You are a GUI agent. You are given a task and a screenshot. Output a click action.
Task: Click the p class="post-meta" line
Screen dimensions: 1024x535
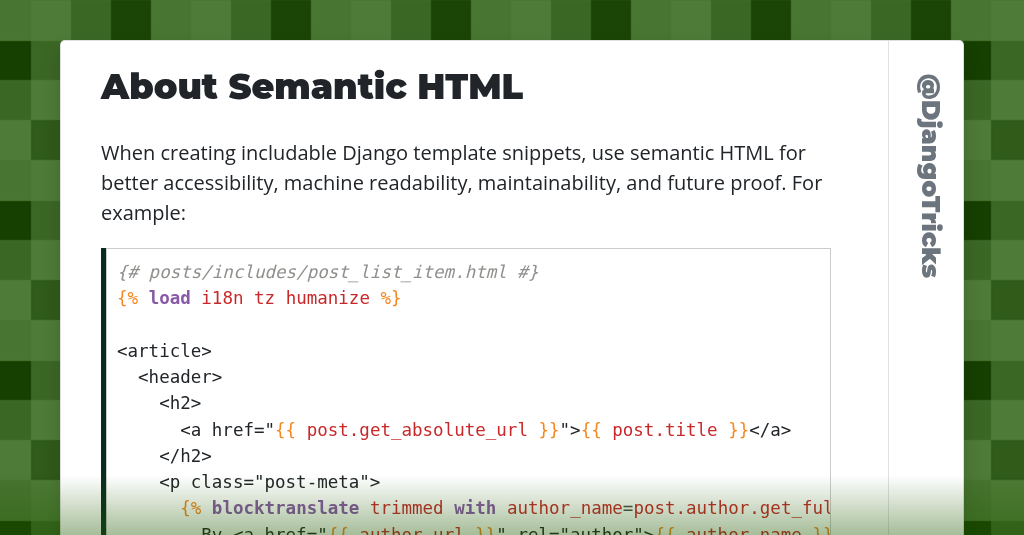point(270,482)
